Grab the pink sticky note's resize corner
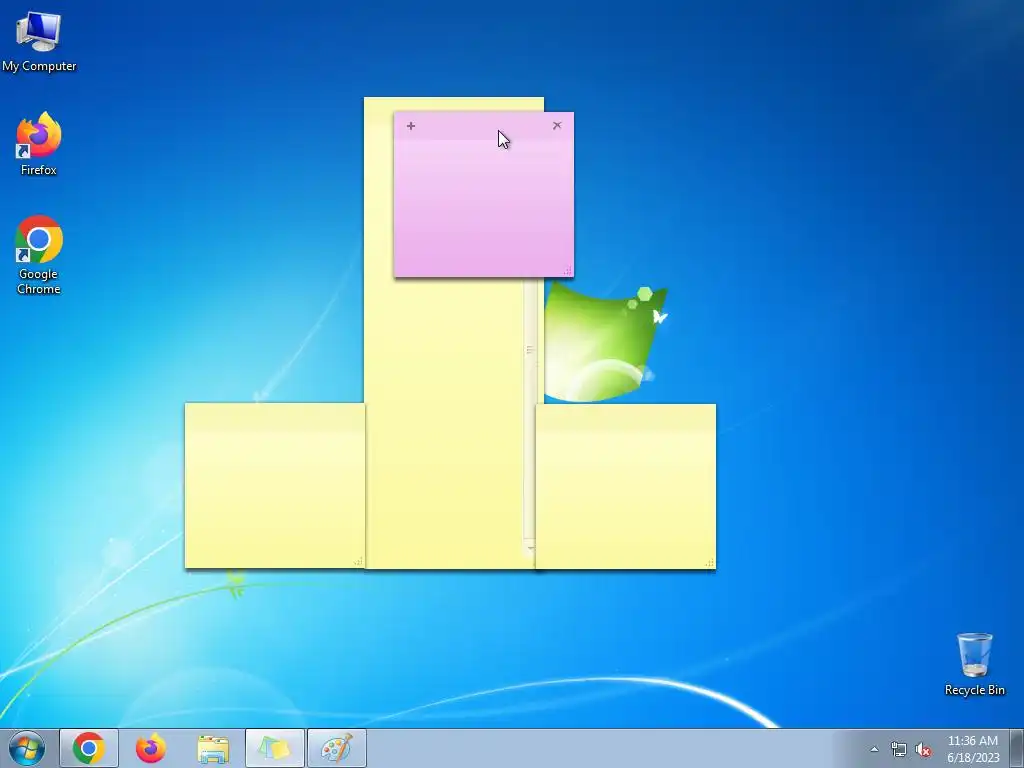 click(x=568, y=270)
